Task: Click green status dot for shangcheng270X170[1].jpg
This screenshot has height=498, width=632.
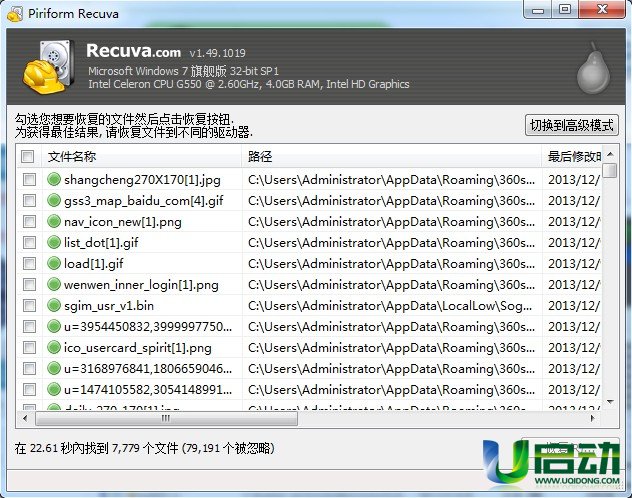Action: point(54,179)
